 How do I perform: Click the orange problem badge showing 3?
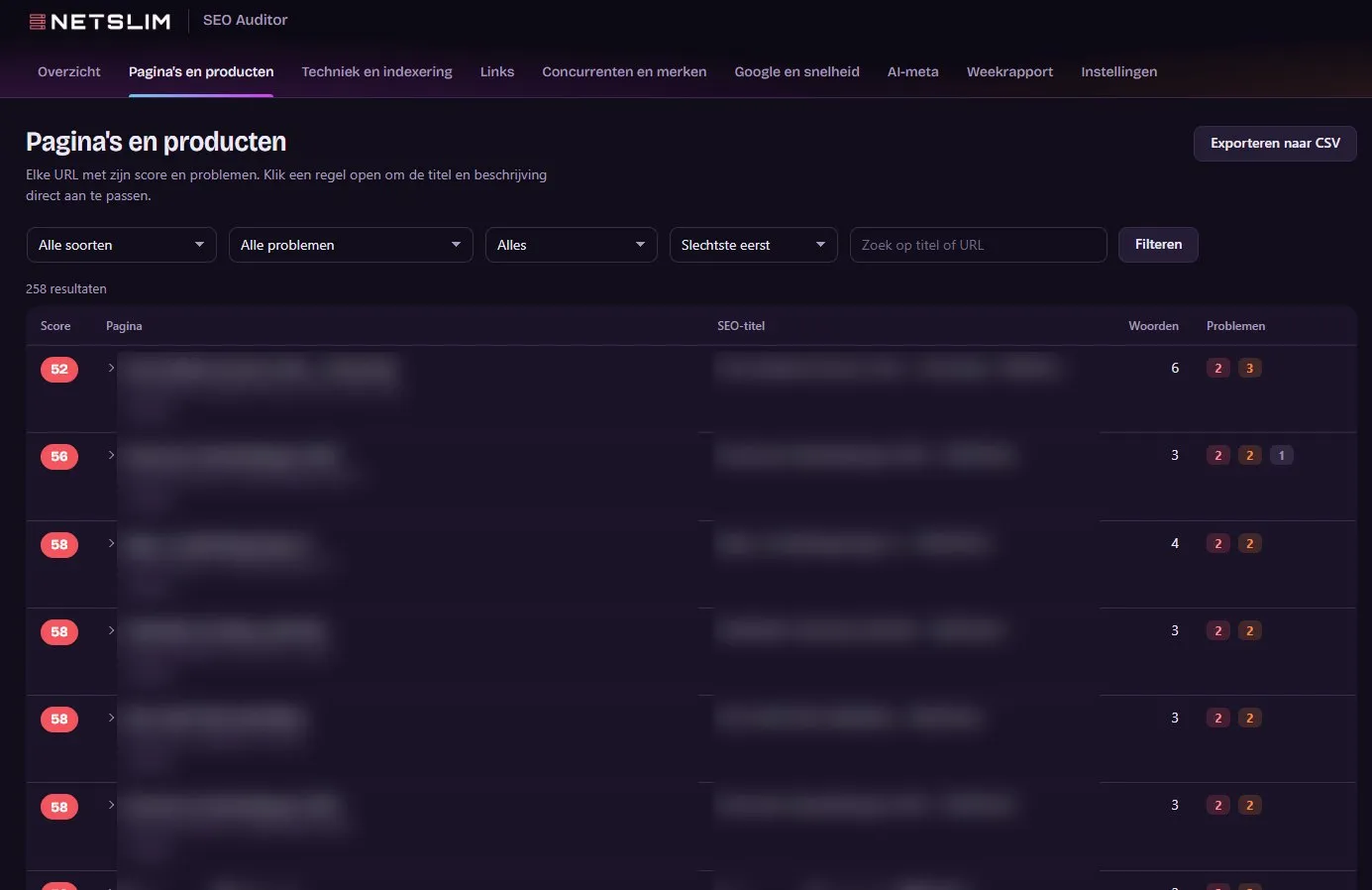coord(1250,369)
